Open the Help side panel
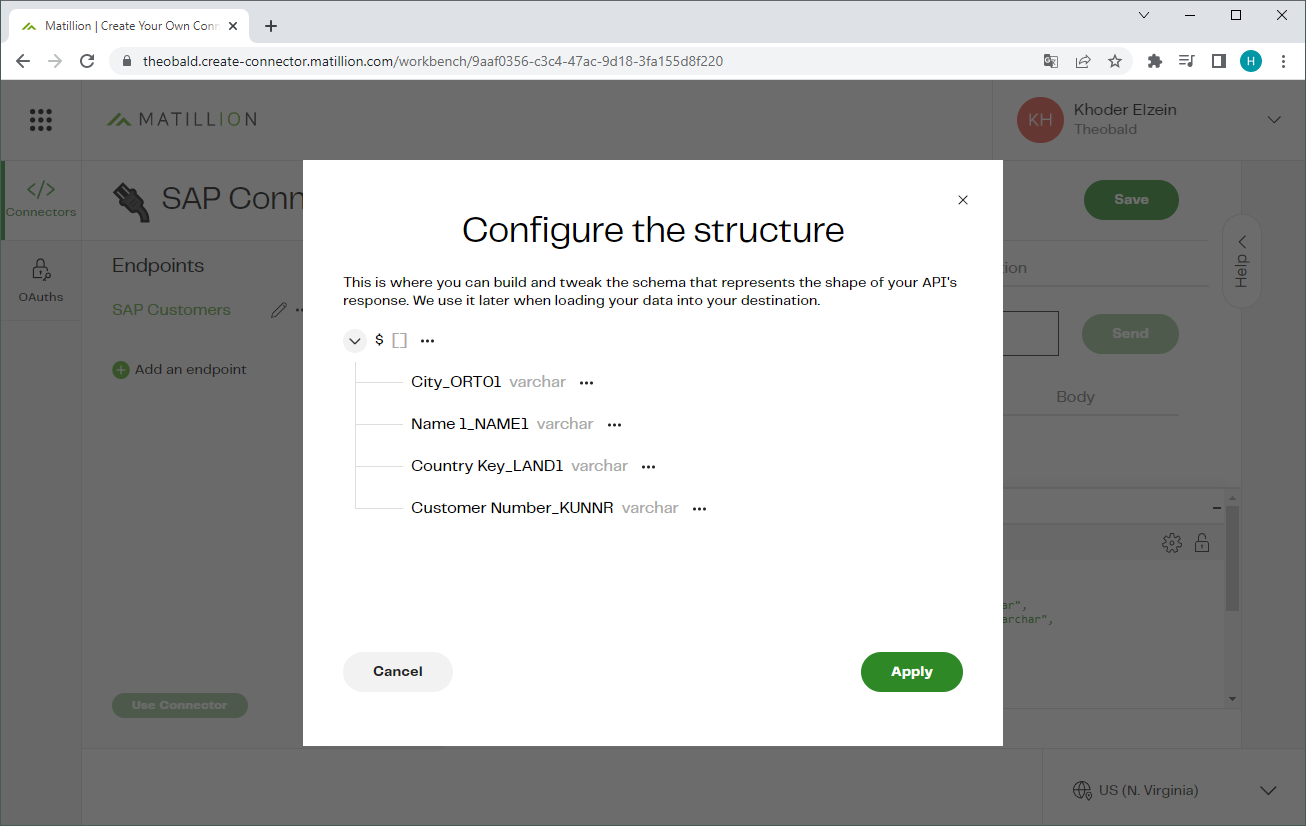This screenshot has width=1306, height=826. [1241, 261]
